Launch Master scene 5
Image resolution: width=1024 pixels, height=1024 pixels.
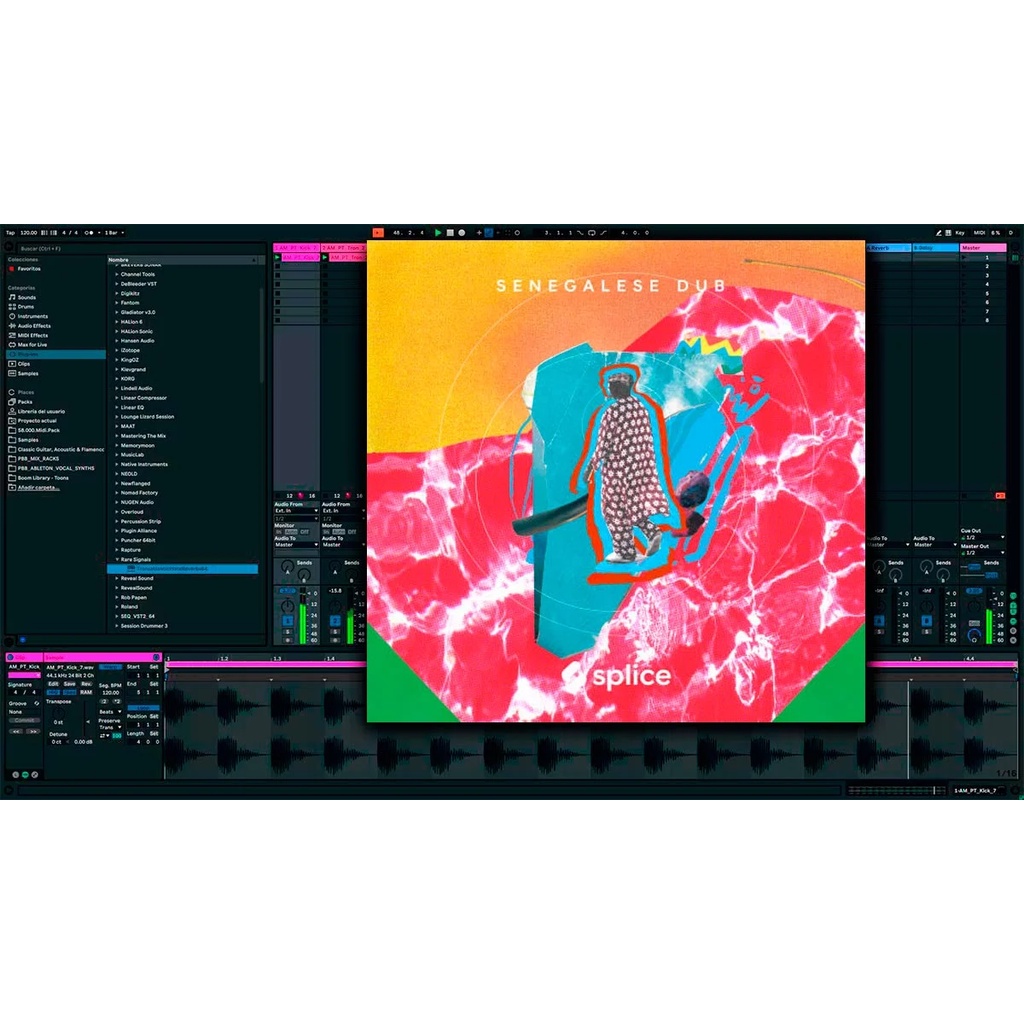click(965, 294)
